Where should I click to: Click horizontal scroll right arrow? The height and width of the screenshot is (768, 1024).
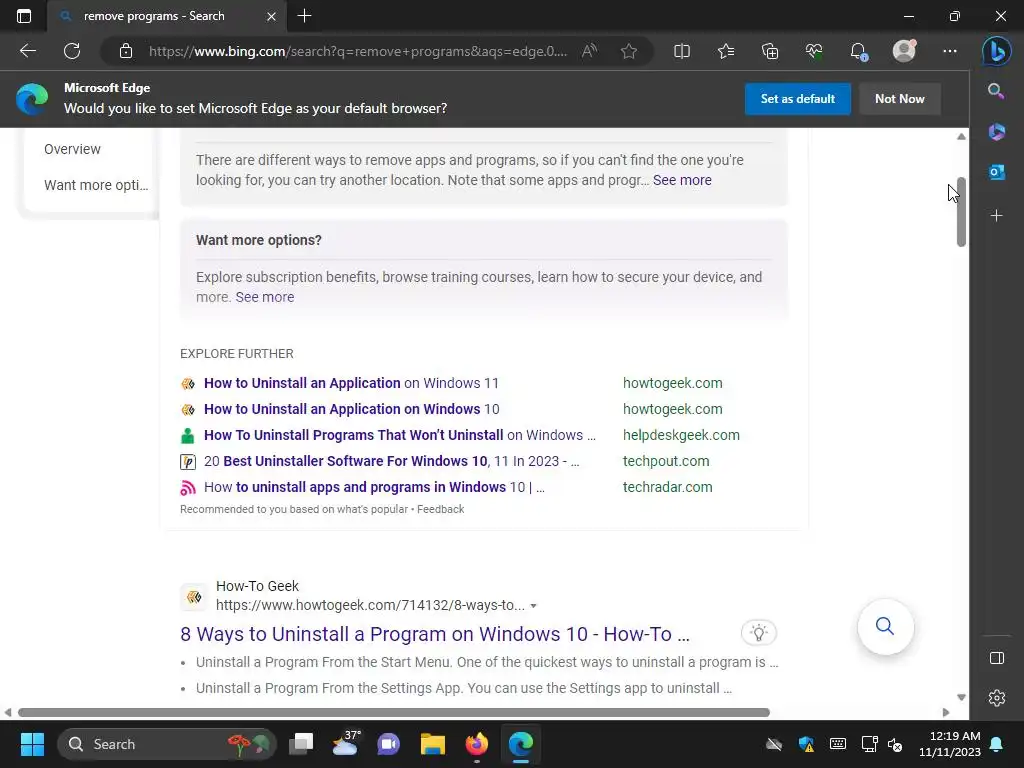[x=946, y=712]
